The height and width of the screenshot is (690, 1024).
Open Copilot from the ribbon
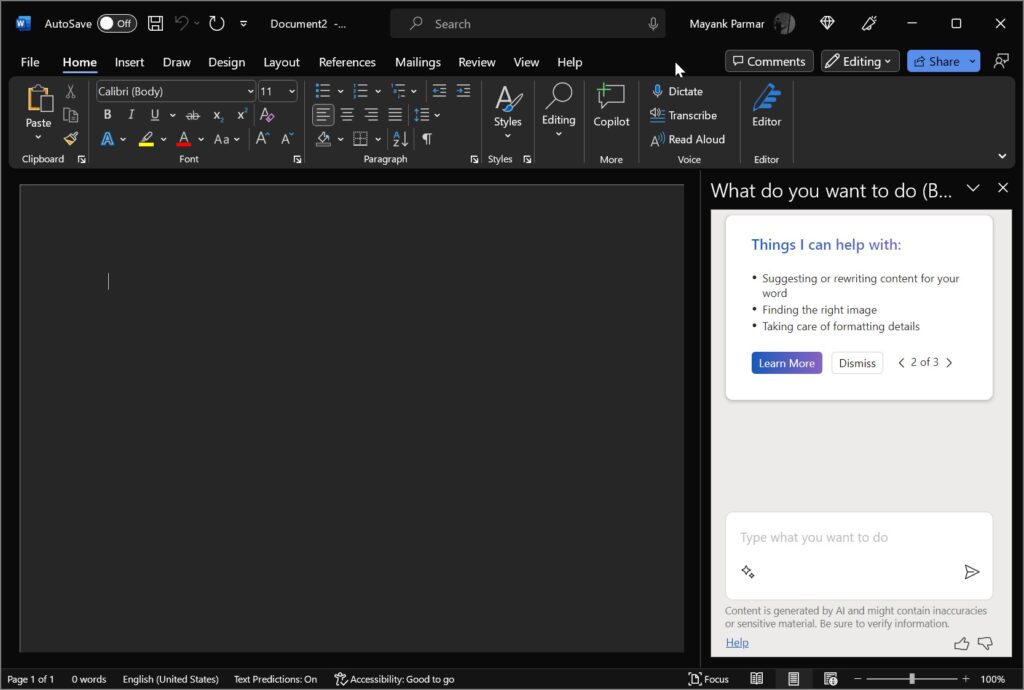[x=611, y=110]
